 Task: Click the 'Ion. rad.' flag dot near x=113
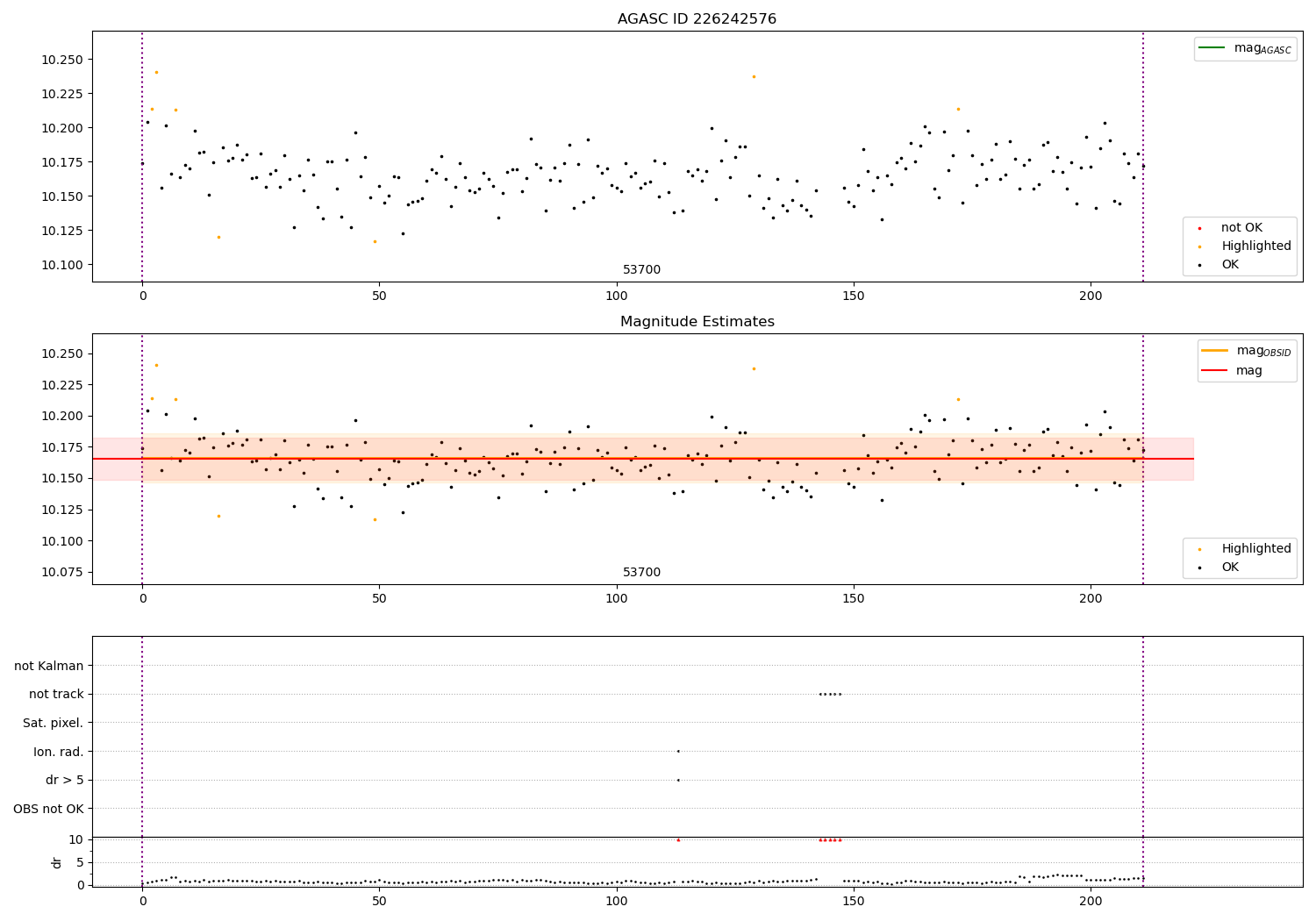pos(678,751)
